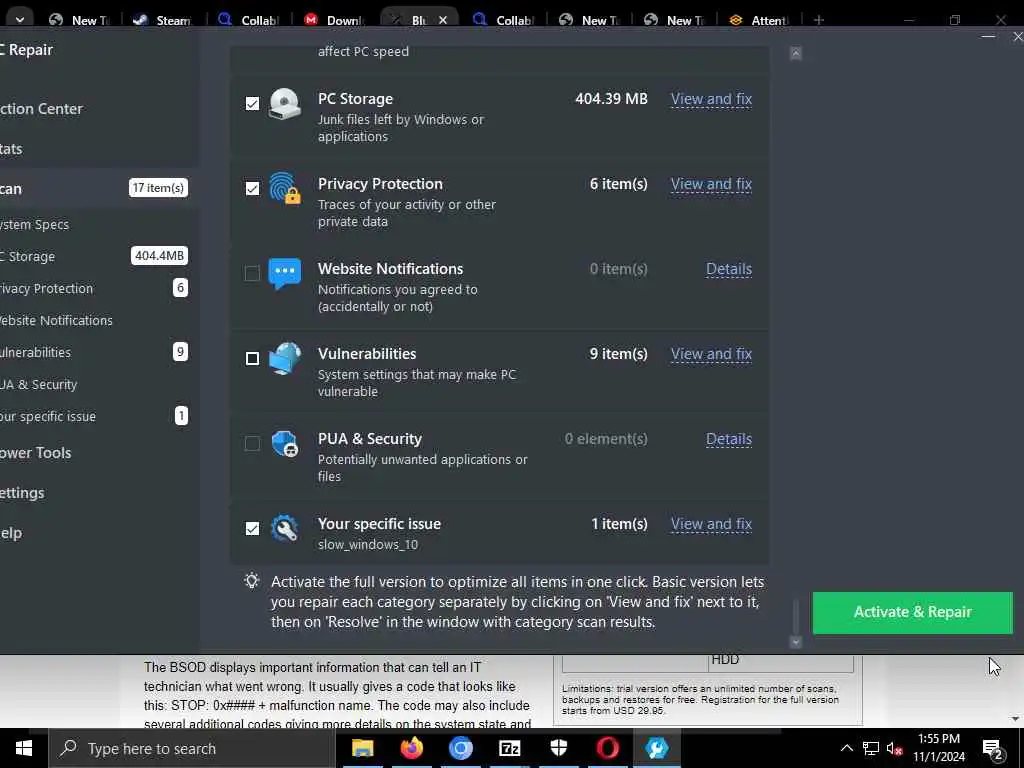Open the Windows Start menu
The image size is (1024, 768).
pos(24,748)
